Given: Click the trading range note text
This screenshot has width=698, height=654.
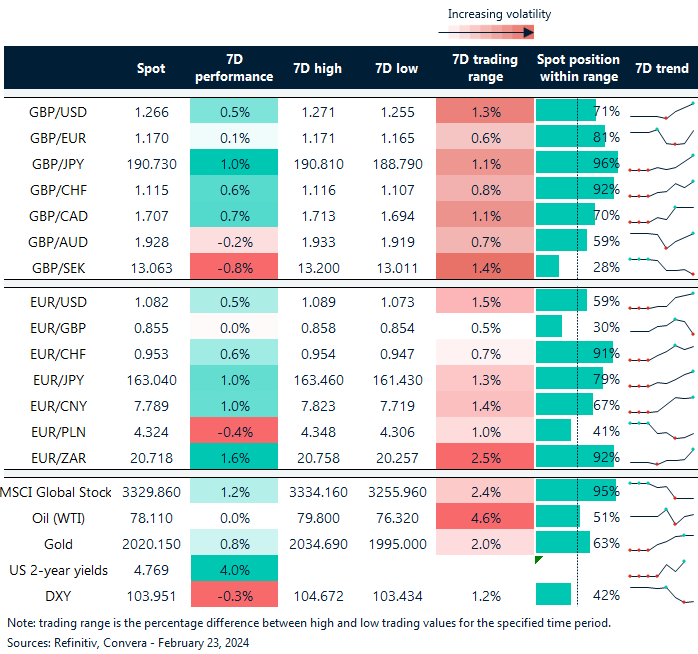Looking at the screenshot, I should [309, 622].
